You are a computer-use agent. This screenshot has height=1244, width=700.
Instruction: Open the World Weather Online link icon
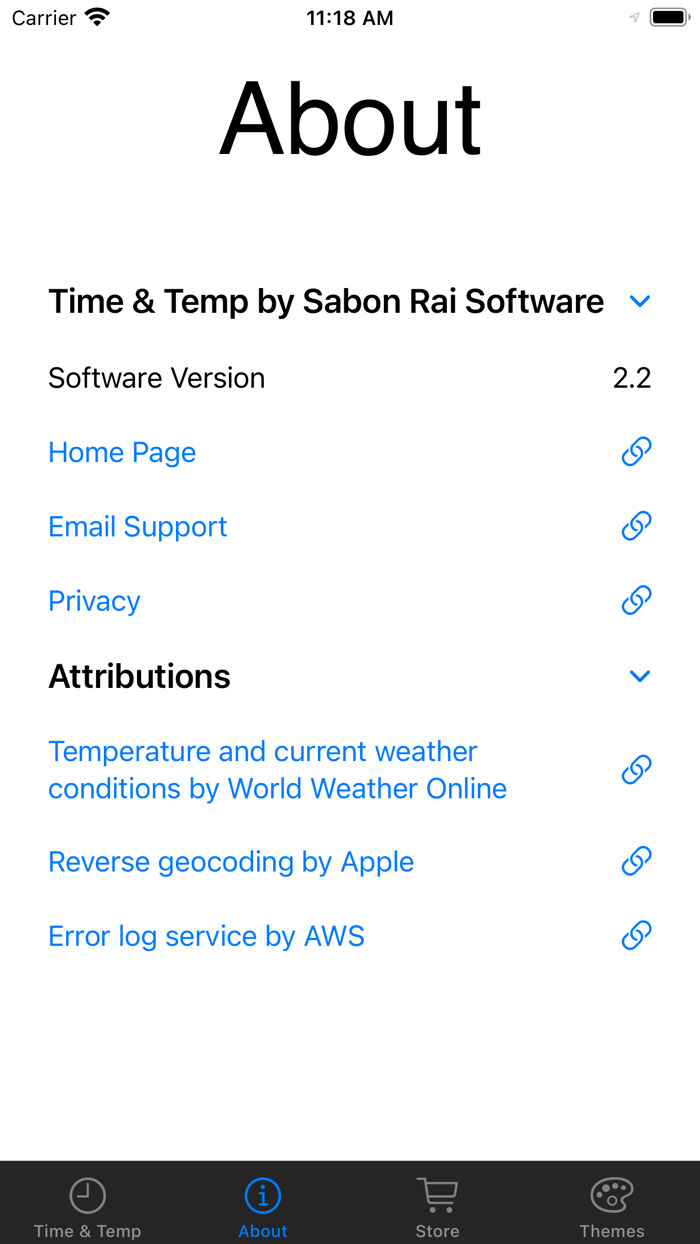(x=636, y=770)
